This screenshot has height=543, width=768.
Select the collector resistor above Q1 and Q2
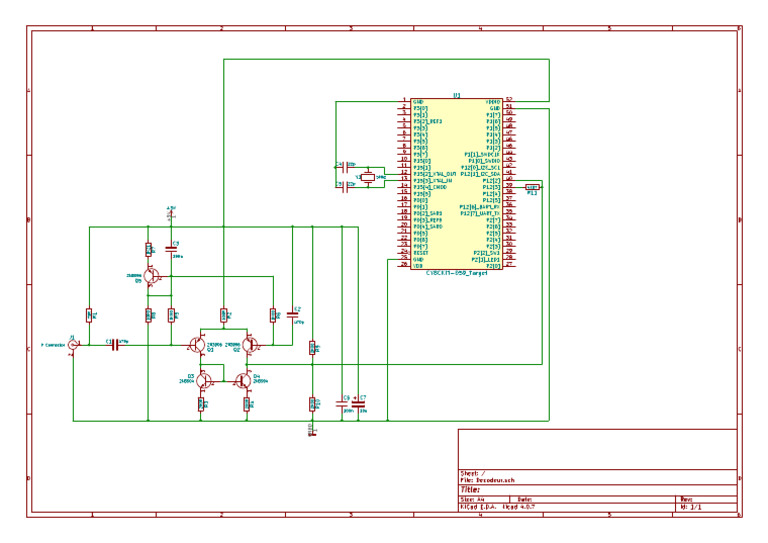click(223, 315)
